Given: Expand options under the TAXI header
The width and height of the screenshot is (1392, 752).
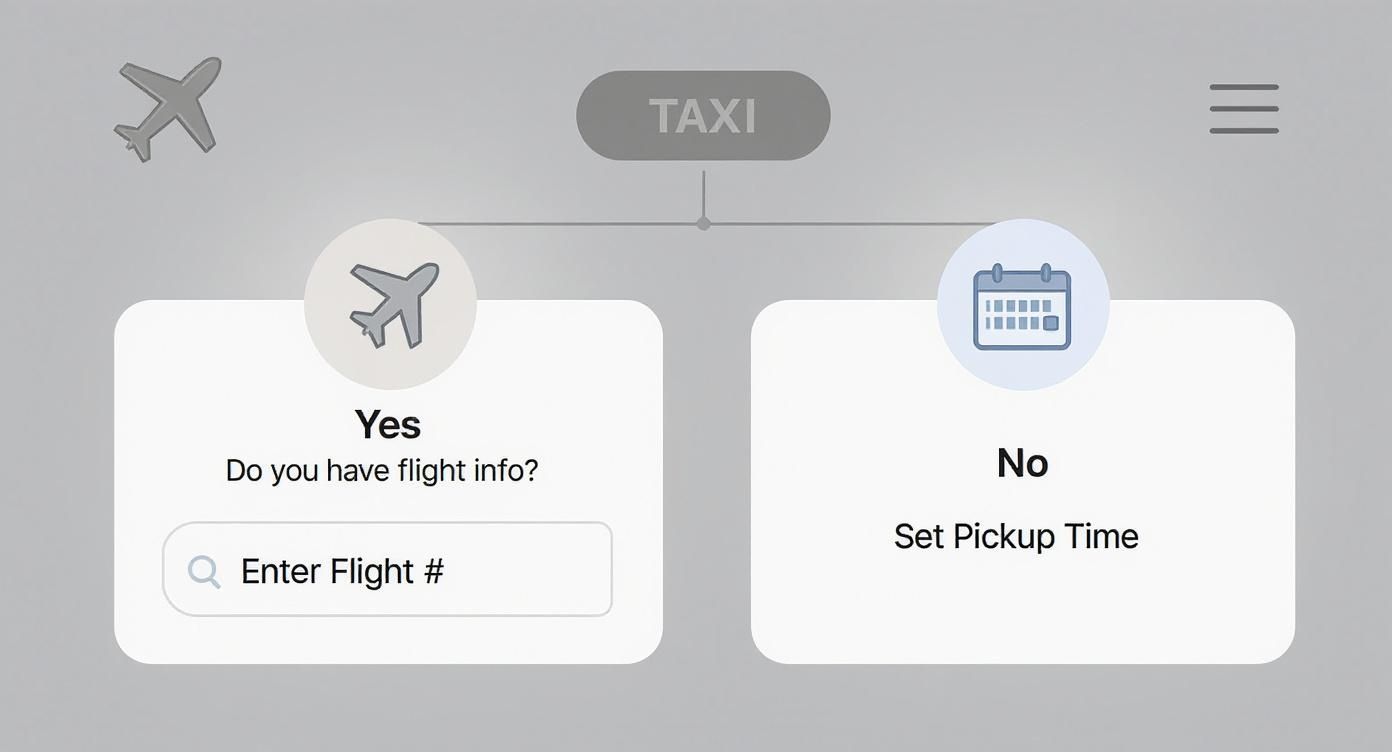Looking at the screenshot, I should click(702, 114).
